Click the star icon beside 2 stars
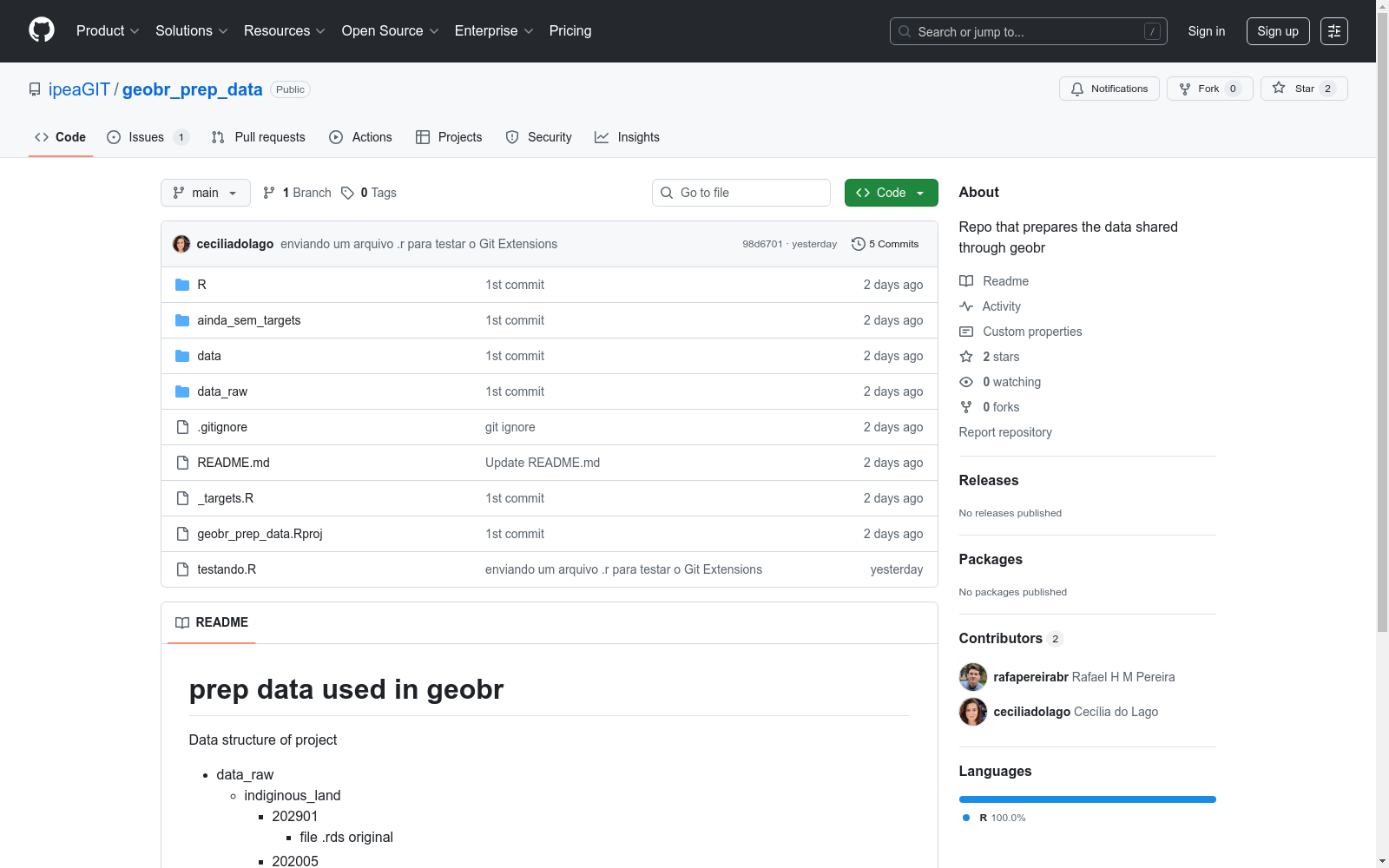This screenshot has height=868, width=1389. click(x=966, y=357)
